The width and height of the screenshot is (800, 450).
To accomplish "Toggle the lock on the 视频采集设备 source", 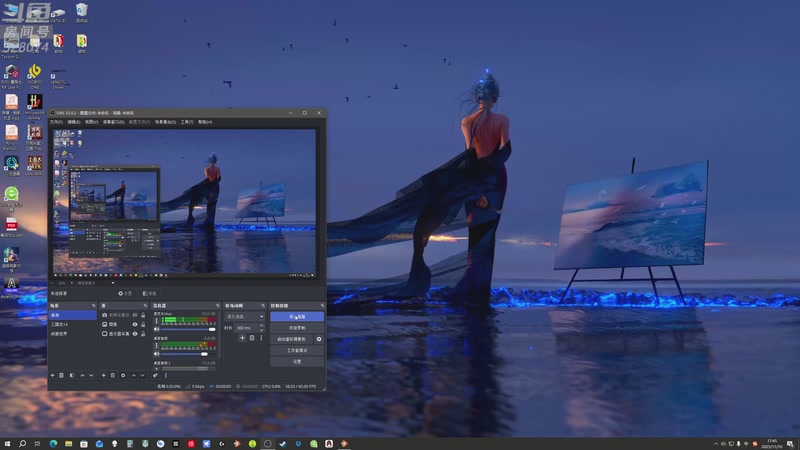I will pyautogui.click(x=143, y=315).
